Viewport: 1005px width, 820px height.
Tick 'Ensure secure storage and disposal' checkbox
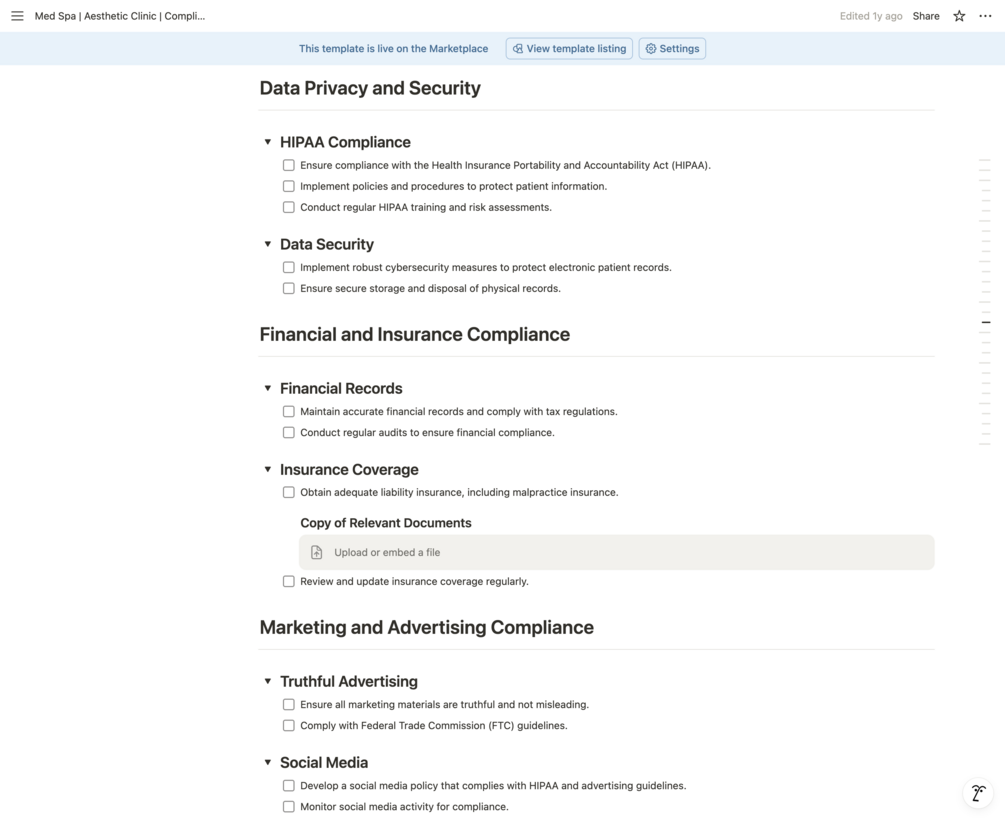click(289, 288)
